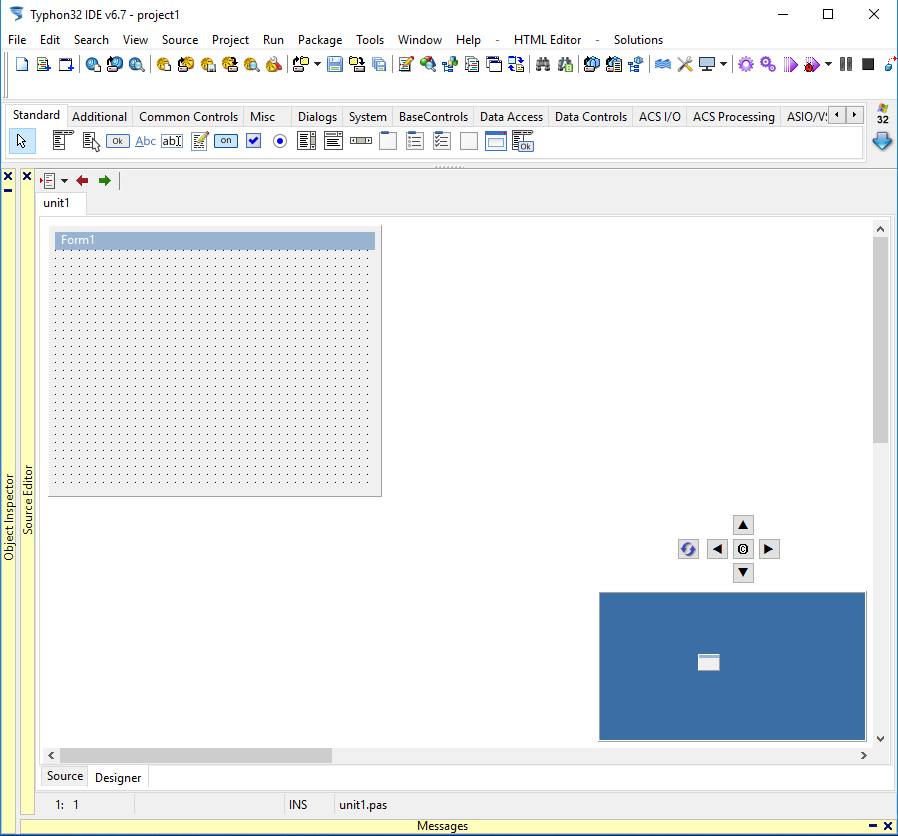
Task: Select the TLabel 'Abc' component
Action: [x=145, y=141]
